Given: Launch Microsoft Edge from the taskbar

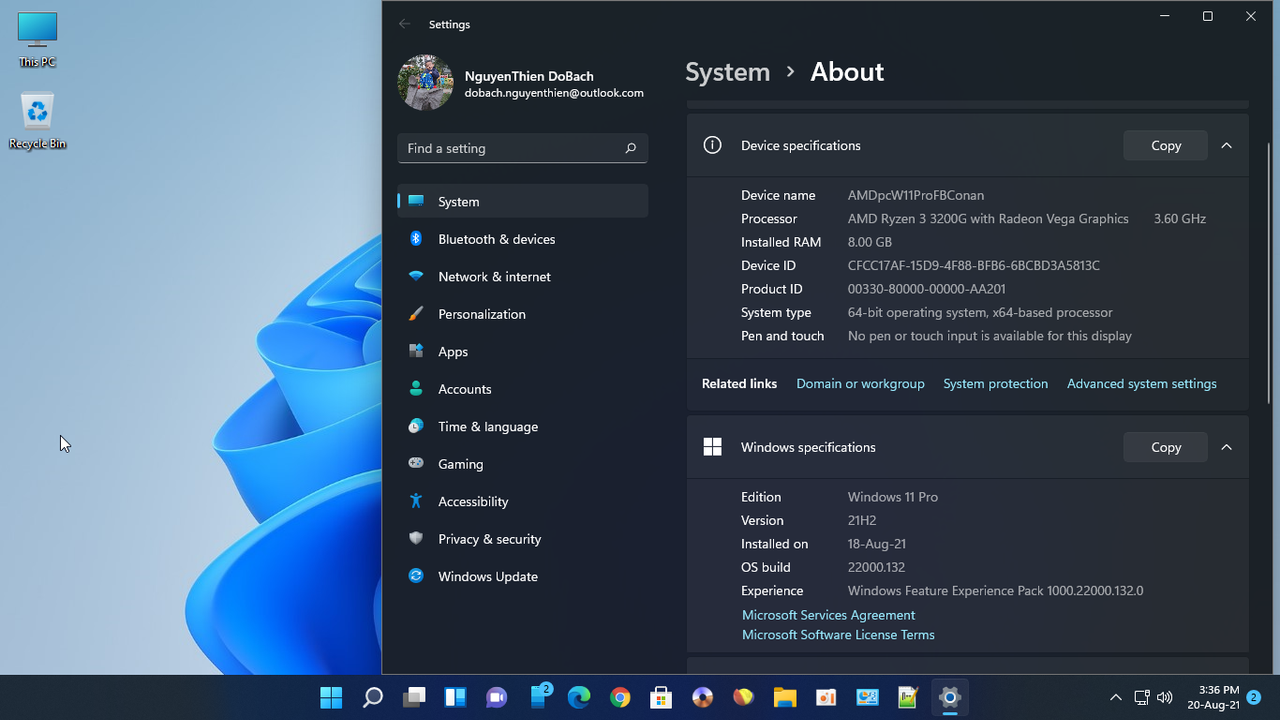Looking at the screenshot, I should coord(578,697).
